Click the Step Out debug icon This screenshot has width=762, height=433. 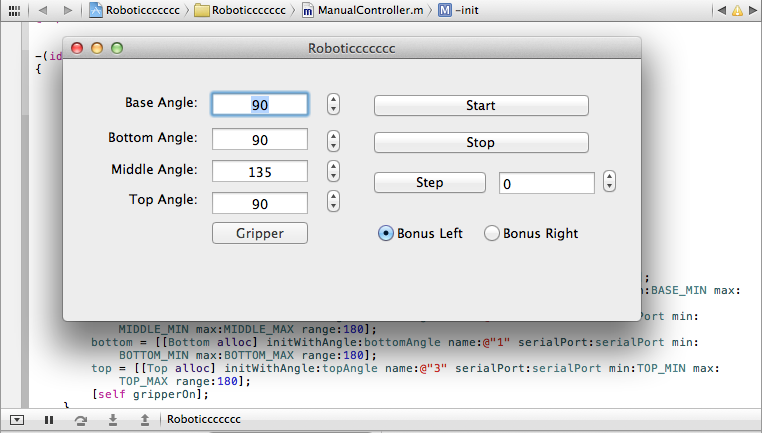(x=145, y=420)
